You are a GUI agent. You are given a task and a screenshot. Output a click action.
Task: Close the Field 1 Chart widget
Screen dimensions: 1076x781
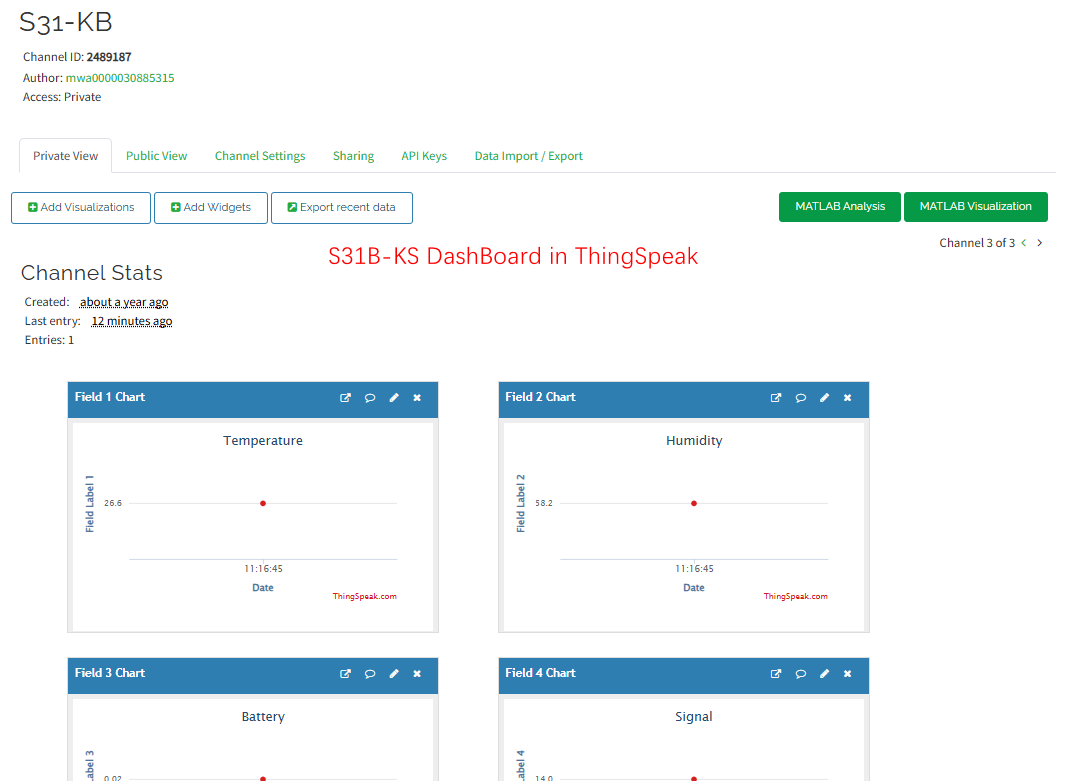coord(417,398)
